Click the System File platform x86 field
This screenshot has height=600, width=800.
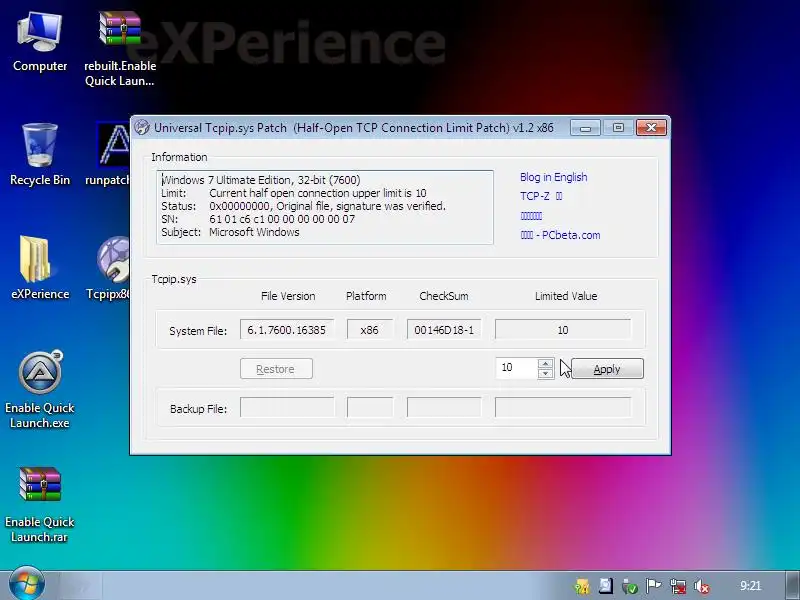pyautogui.click(x=370, y=330)
